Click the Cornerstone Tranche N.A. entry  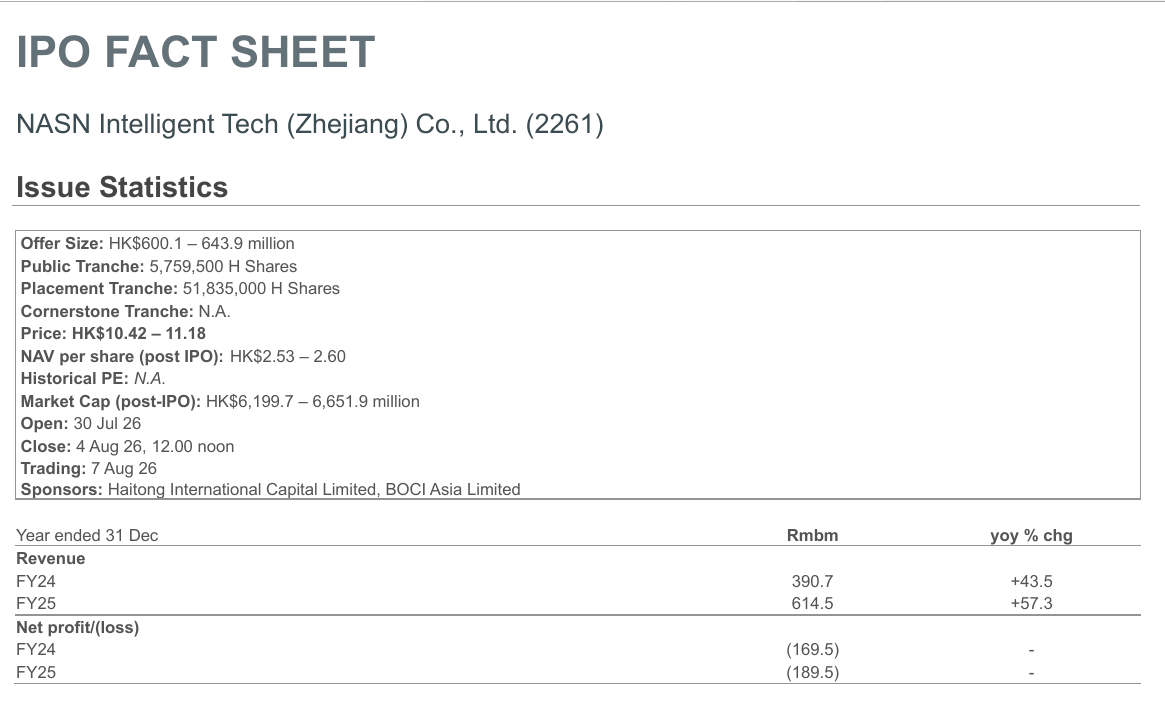[126, 311]
